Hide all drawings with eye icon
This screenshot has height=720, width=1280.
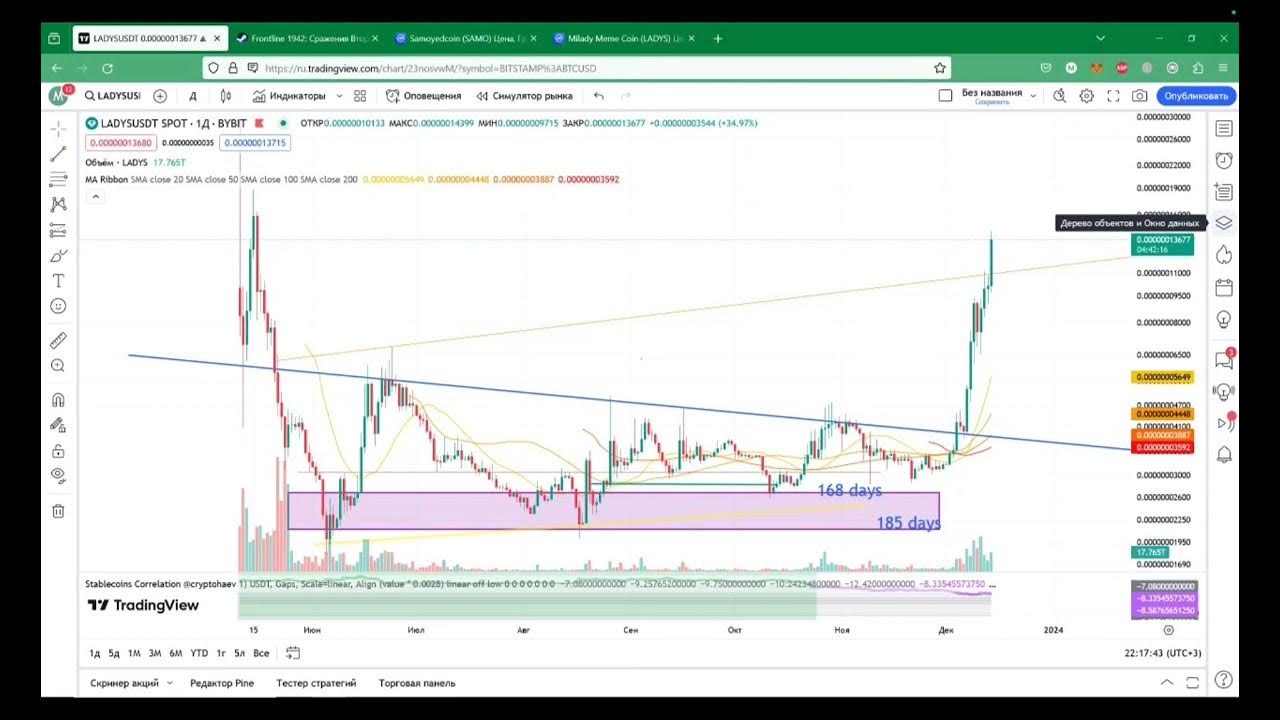58,475
